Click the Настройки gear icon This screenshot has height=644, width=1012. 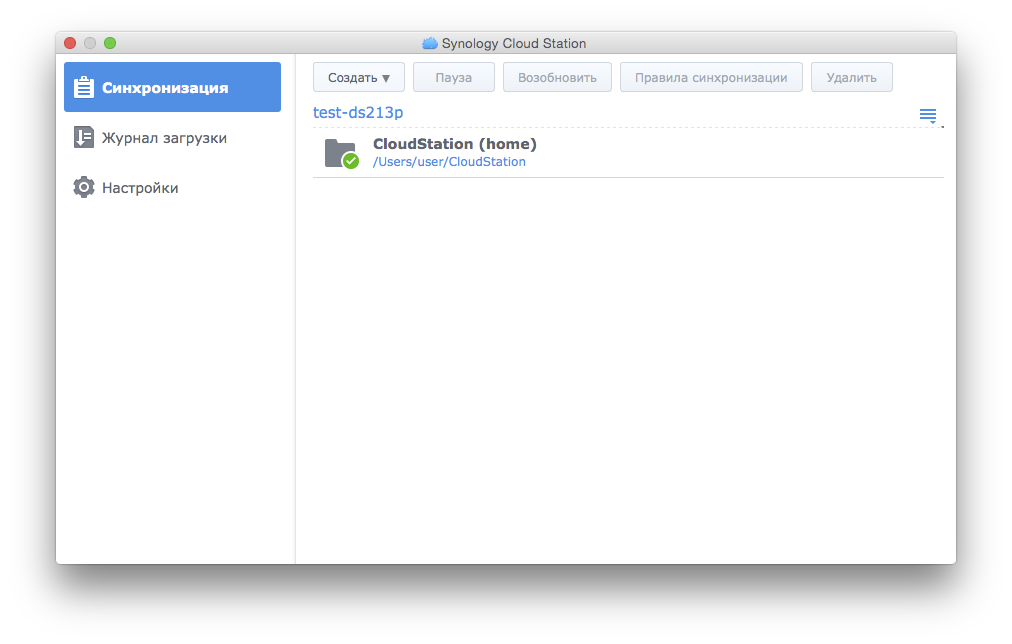[x=83, y=187]
